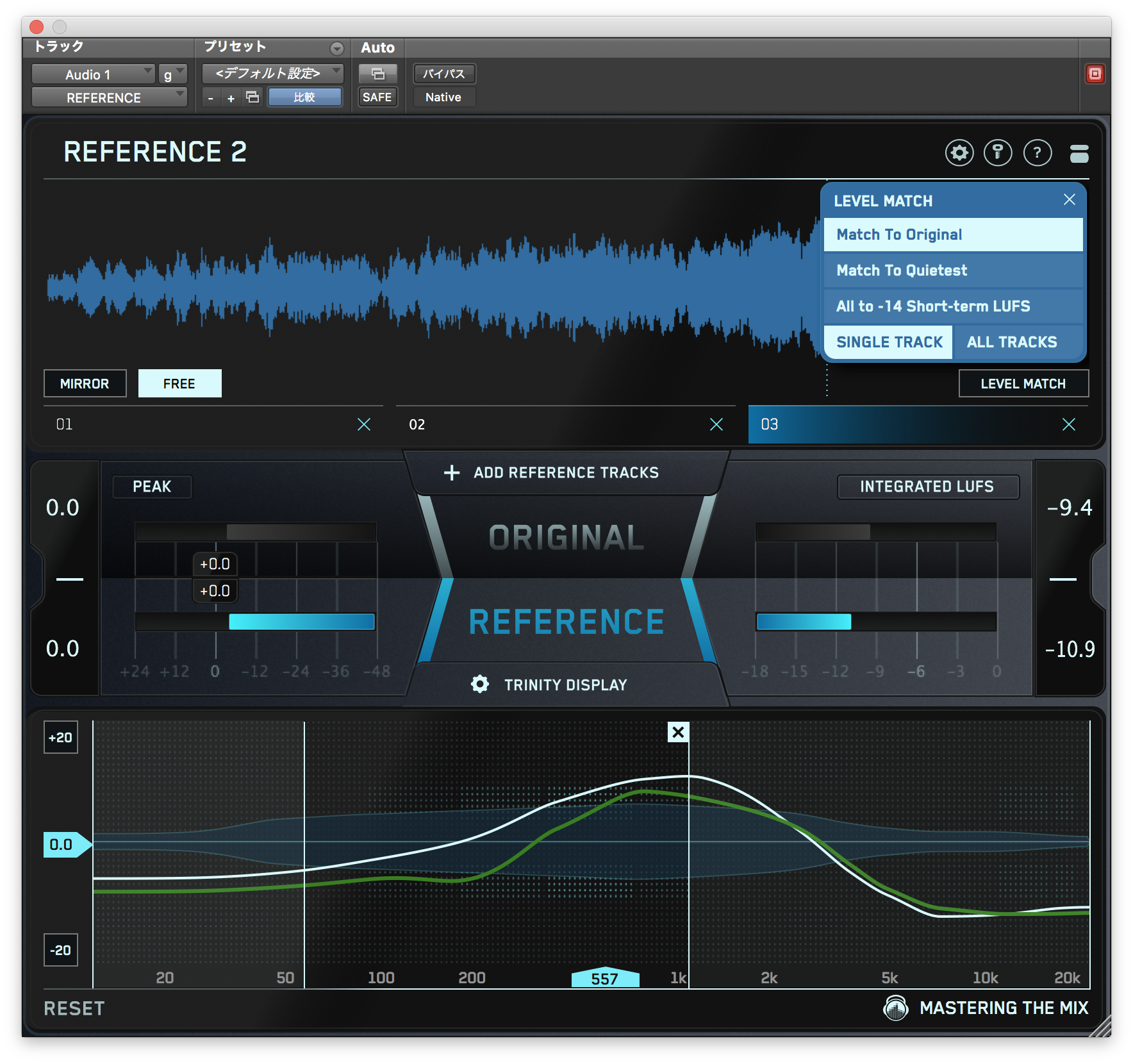Open help via the question mark icon

[x=1038, y=153]
